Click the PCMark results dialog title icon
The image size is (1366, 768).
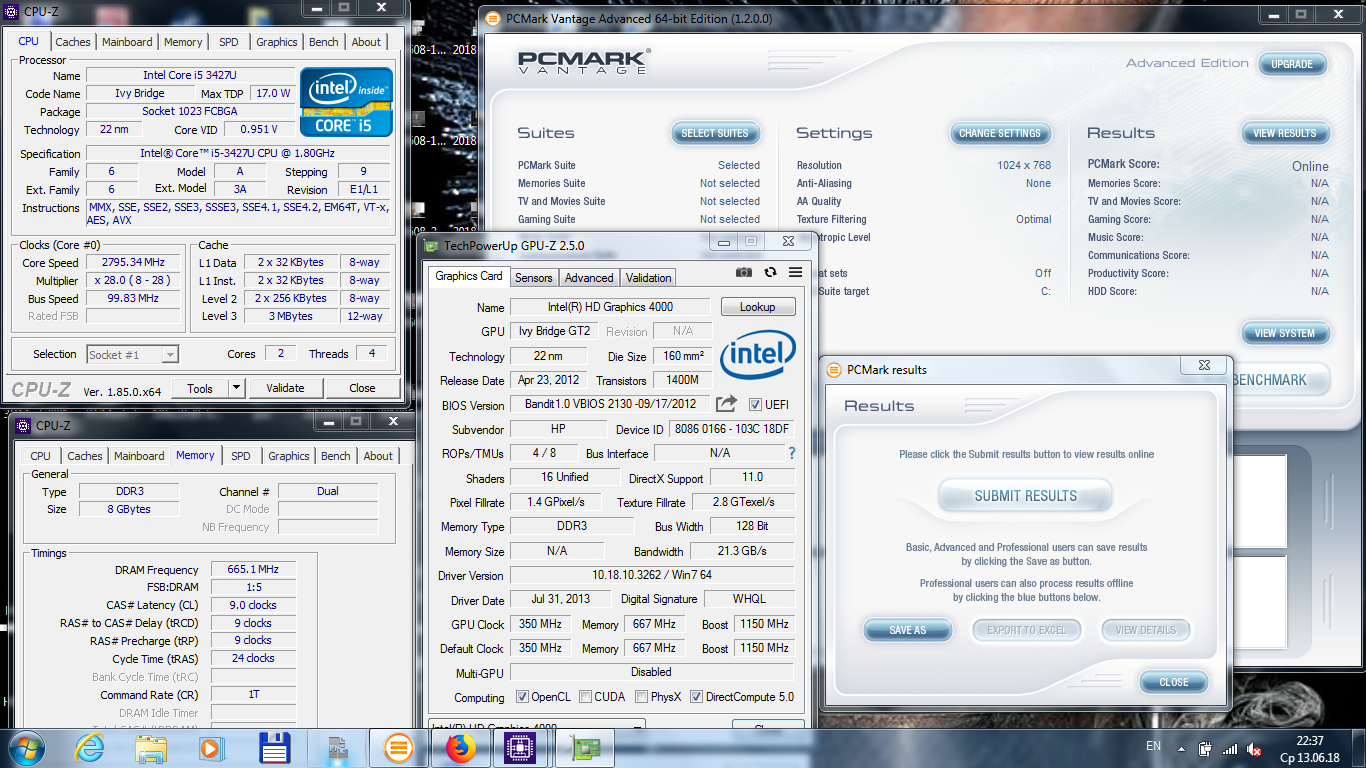[x=834, y=369]
